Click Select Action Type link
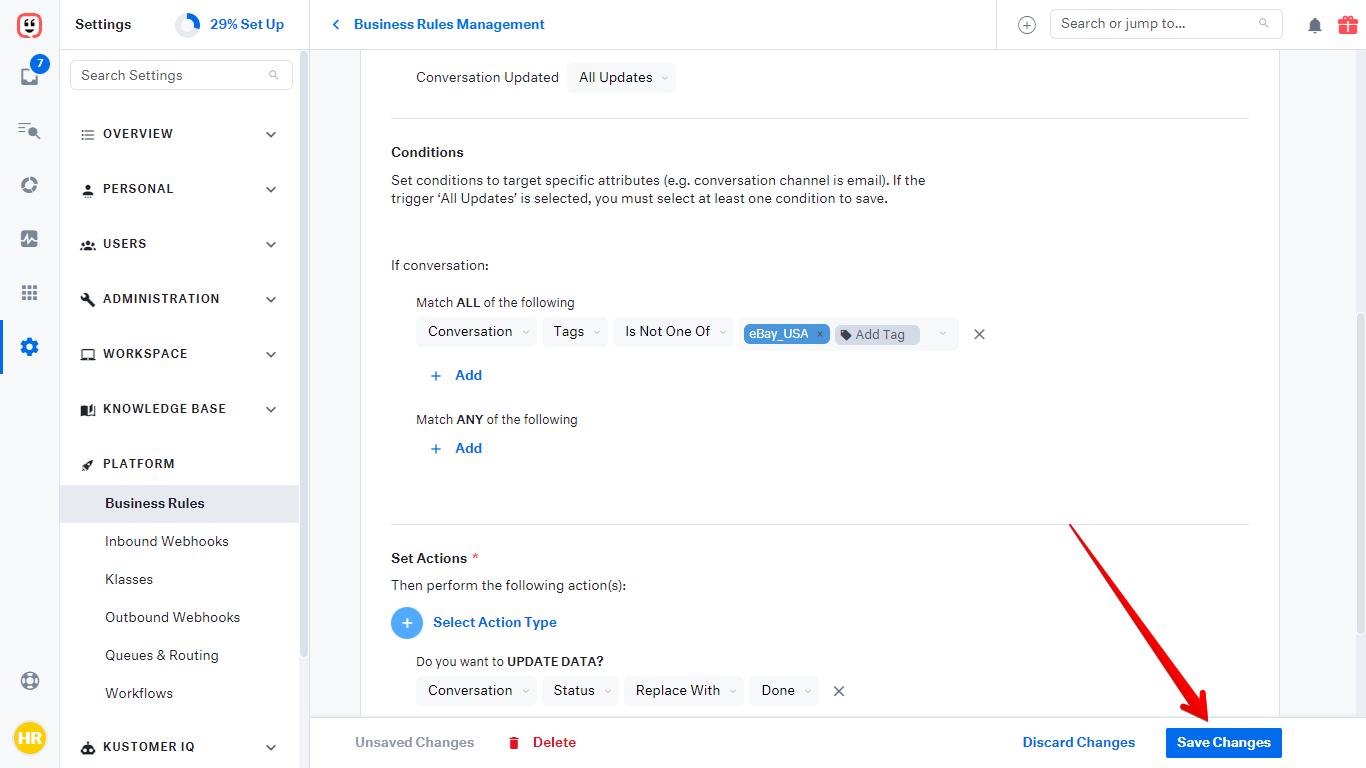Screen dimensions: 1366x768 click(495, 623)
